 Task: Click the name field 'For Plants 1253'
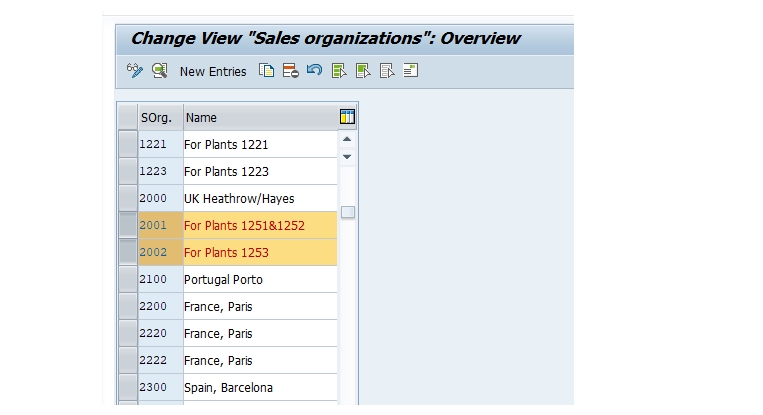(x=260, y=253)
